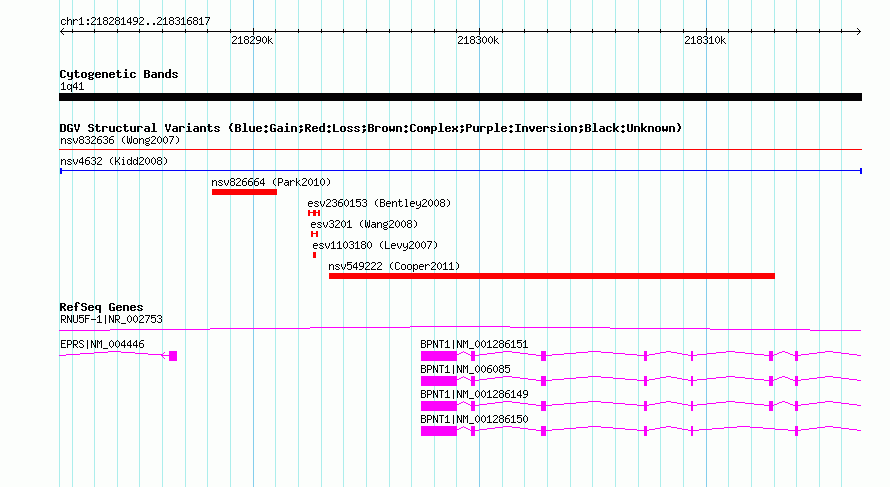This screenshot has height=487, width=890.
Task: Click the 218290k scale label
Action: click(x=252, y=40)
